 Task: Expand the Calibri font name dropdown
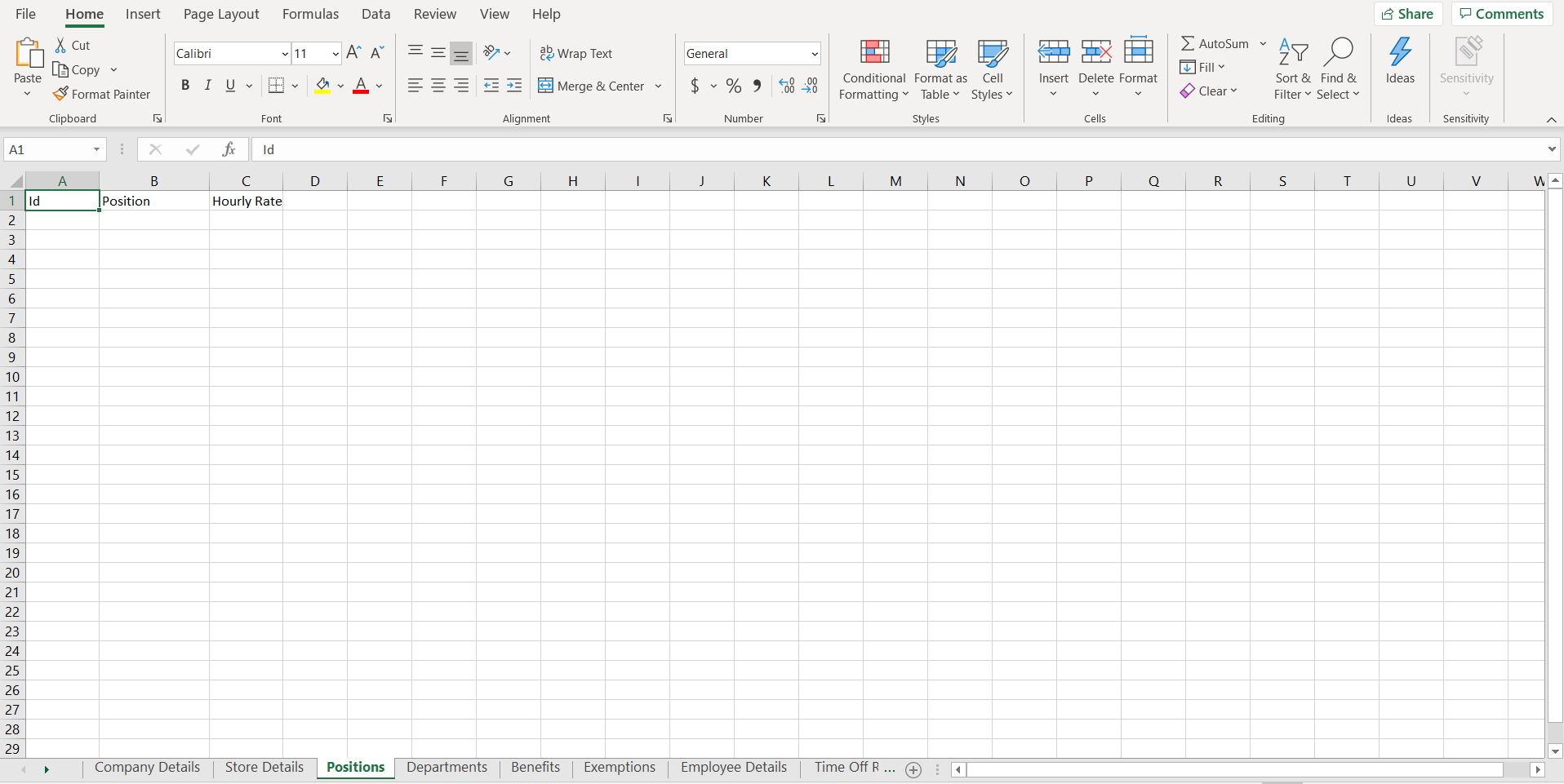[285, 54]
